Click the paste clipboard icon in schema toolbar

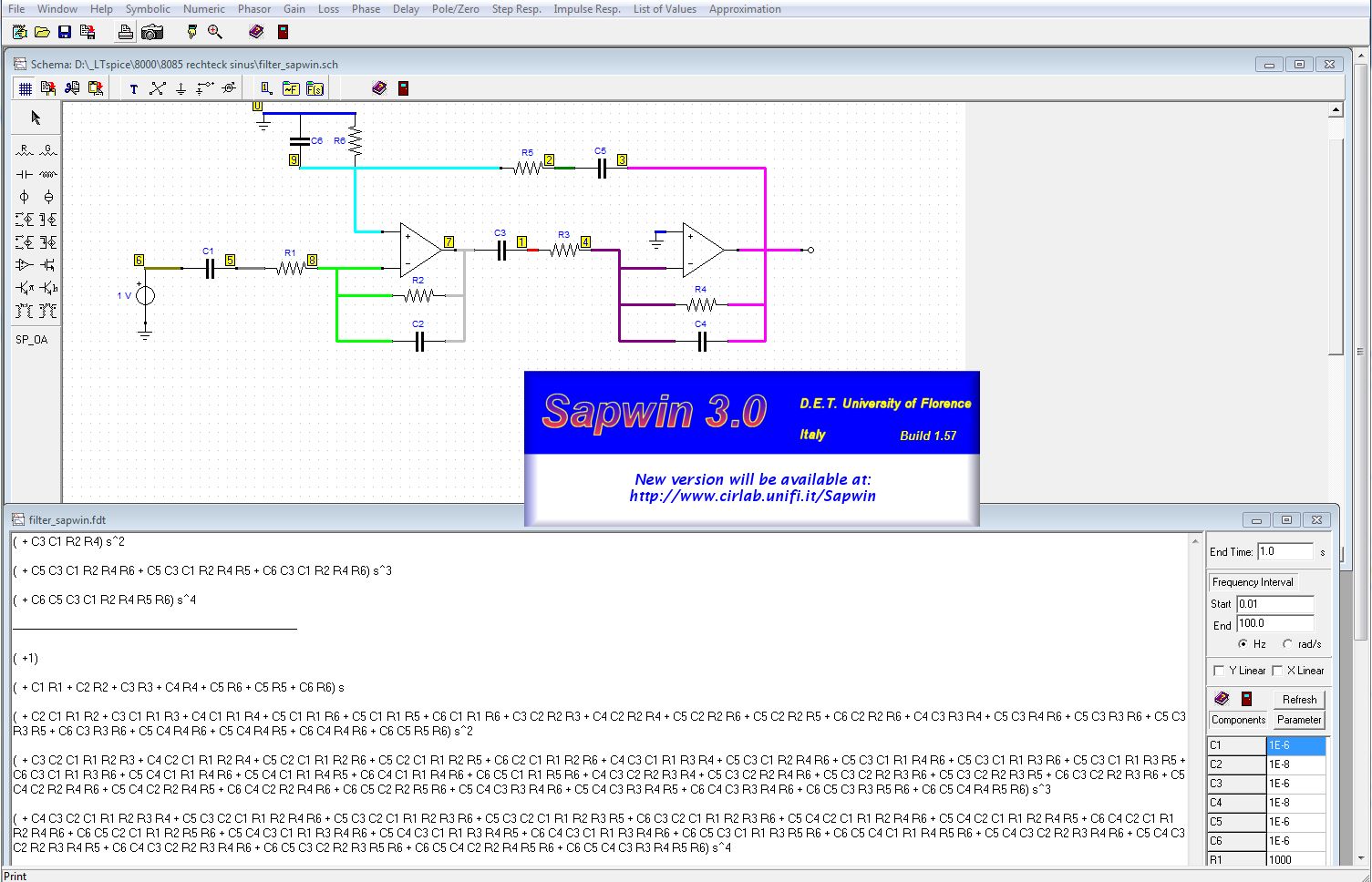(96, 88)
